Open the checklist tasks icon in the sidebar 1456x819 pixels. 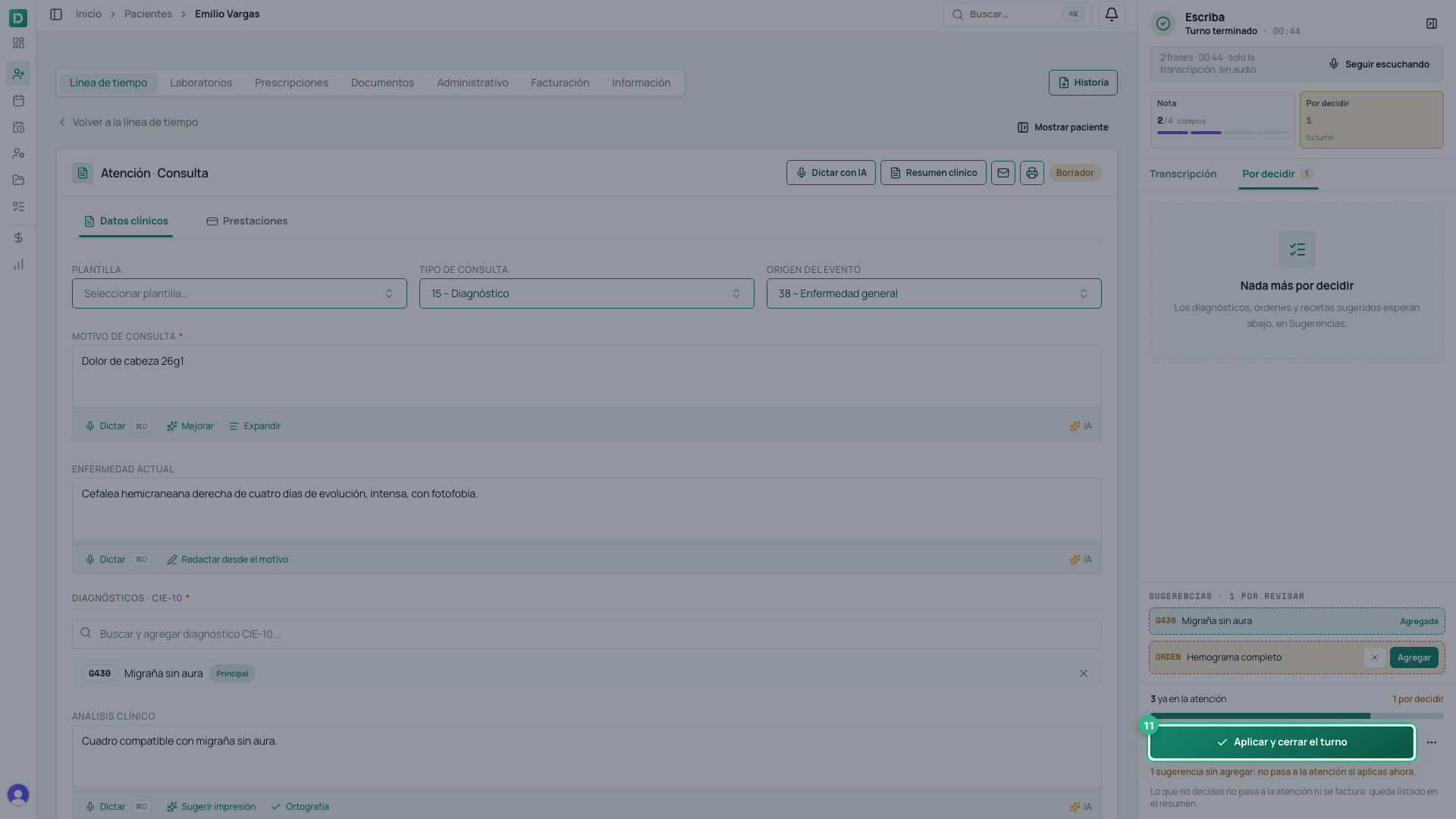point(18,206)
